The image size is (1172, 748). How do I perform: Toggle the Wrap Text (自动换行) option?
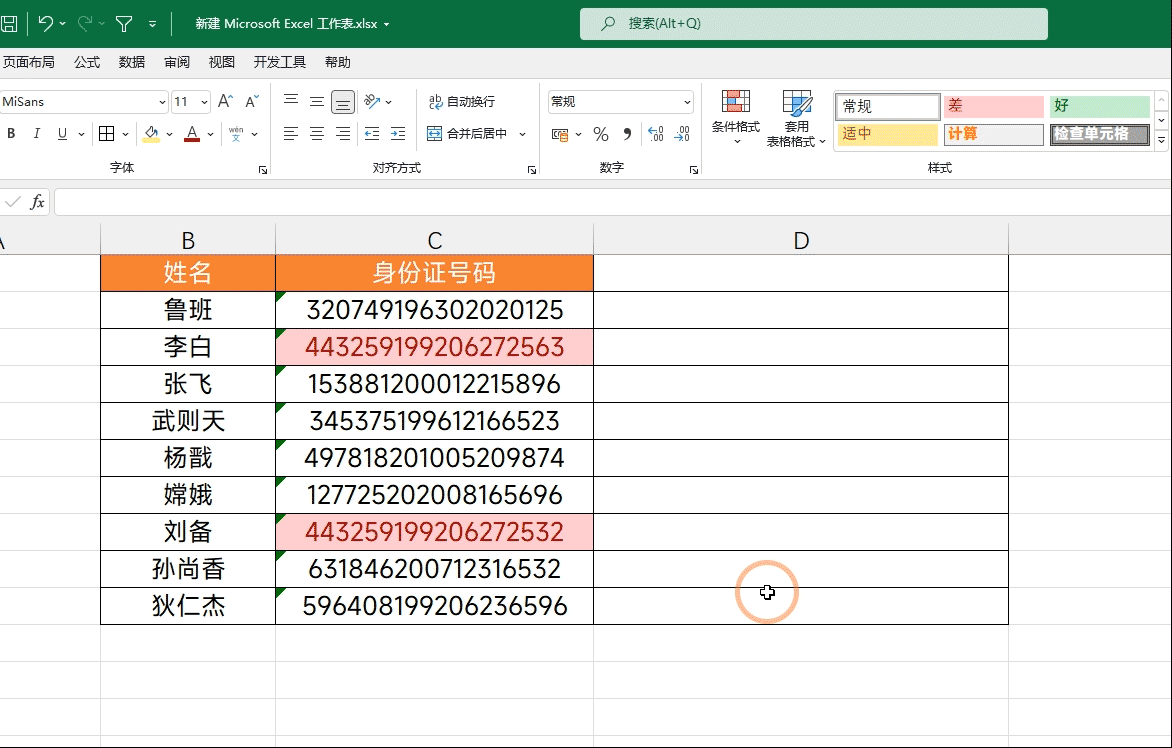tap(461, 102)
